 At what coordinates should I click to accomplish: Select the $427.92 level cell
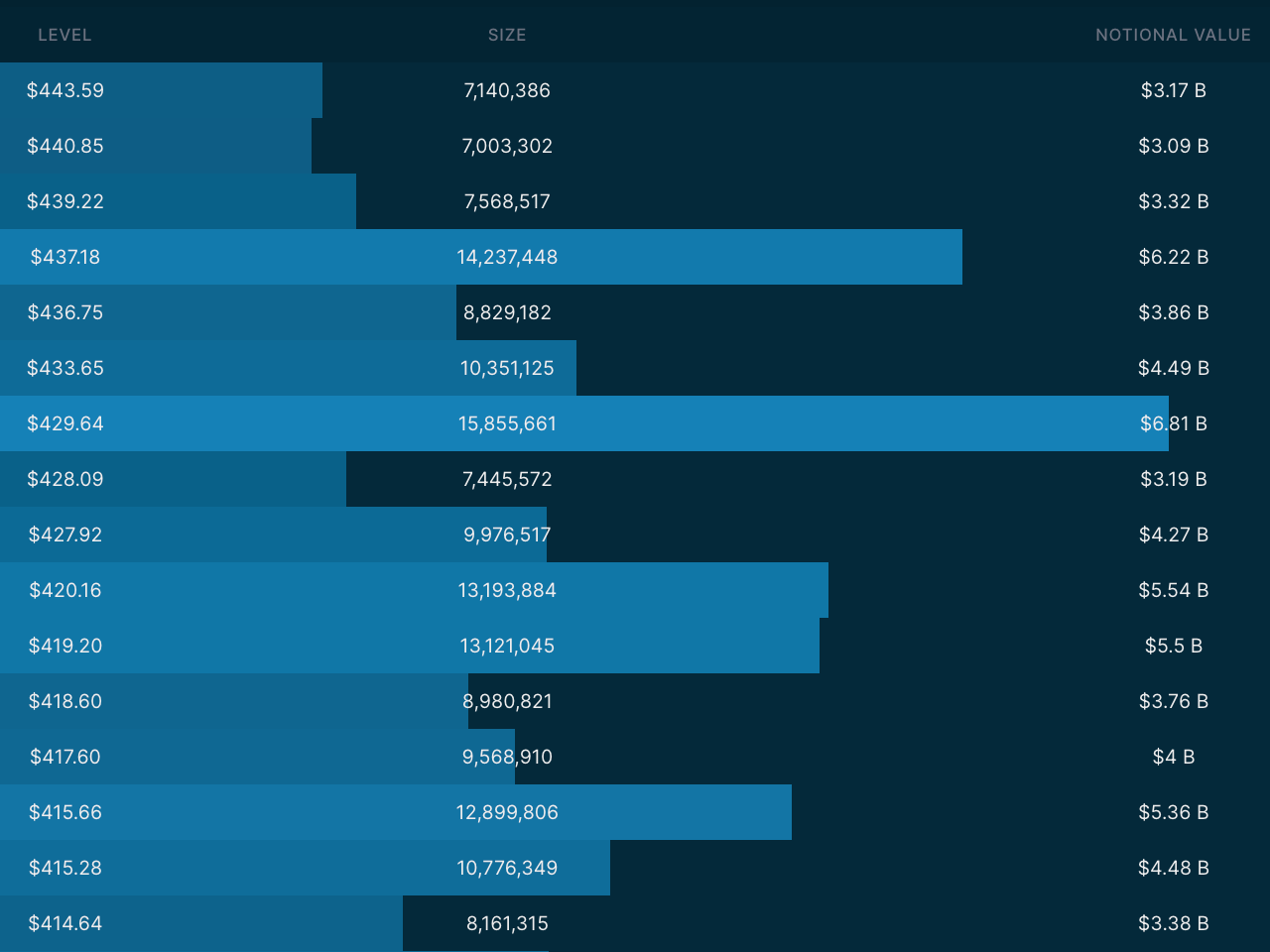pyautogui.click(x=65, y=535)
